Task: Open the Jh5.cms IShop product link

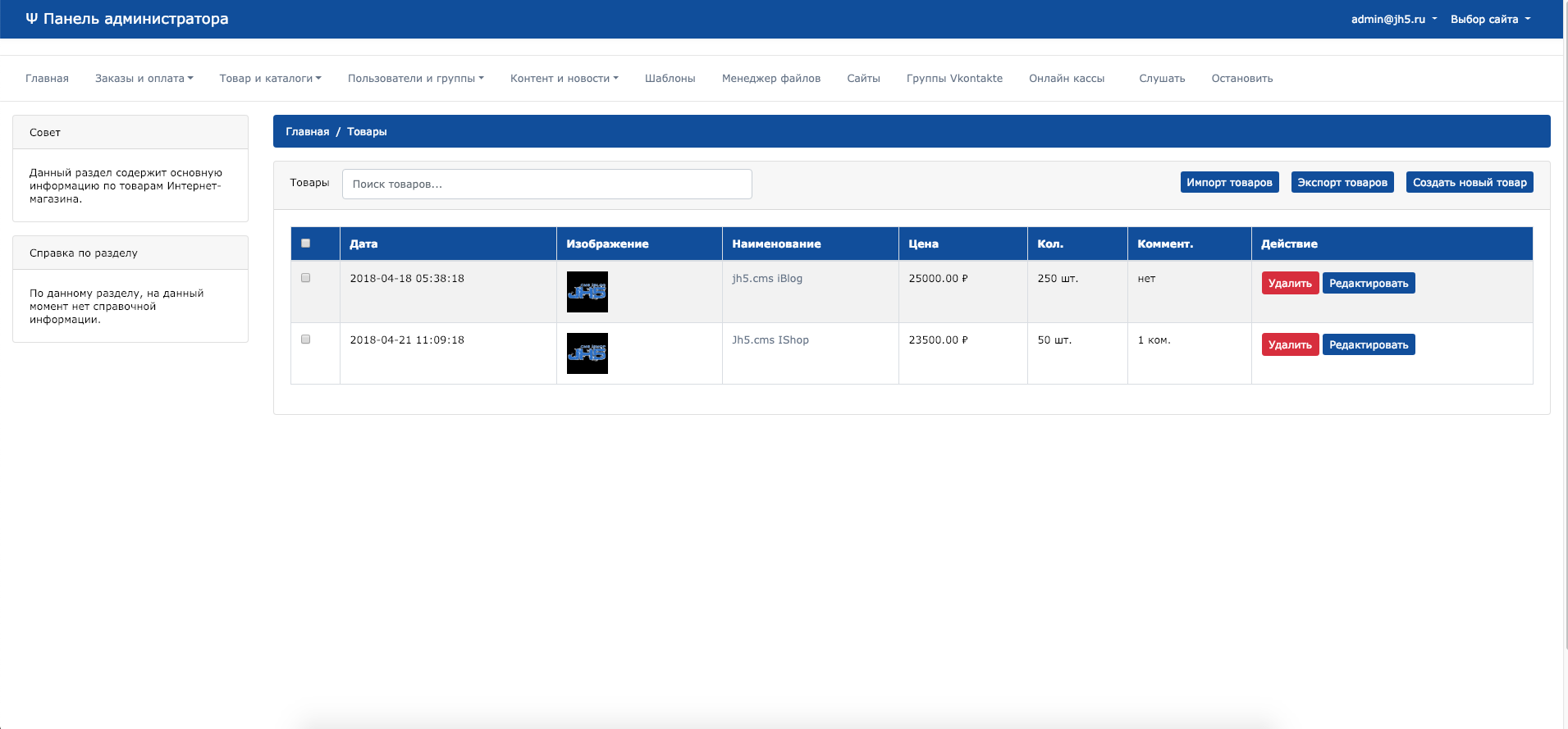Action: (770, 340)
